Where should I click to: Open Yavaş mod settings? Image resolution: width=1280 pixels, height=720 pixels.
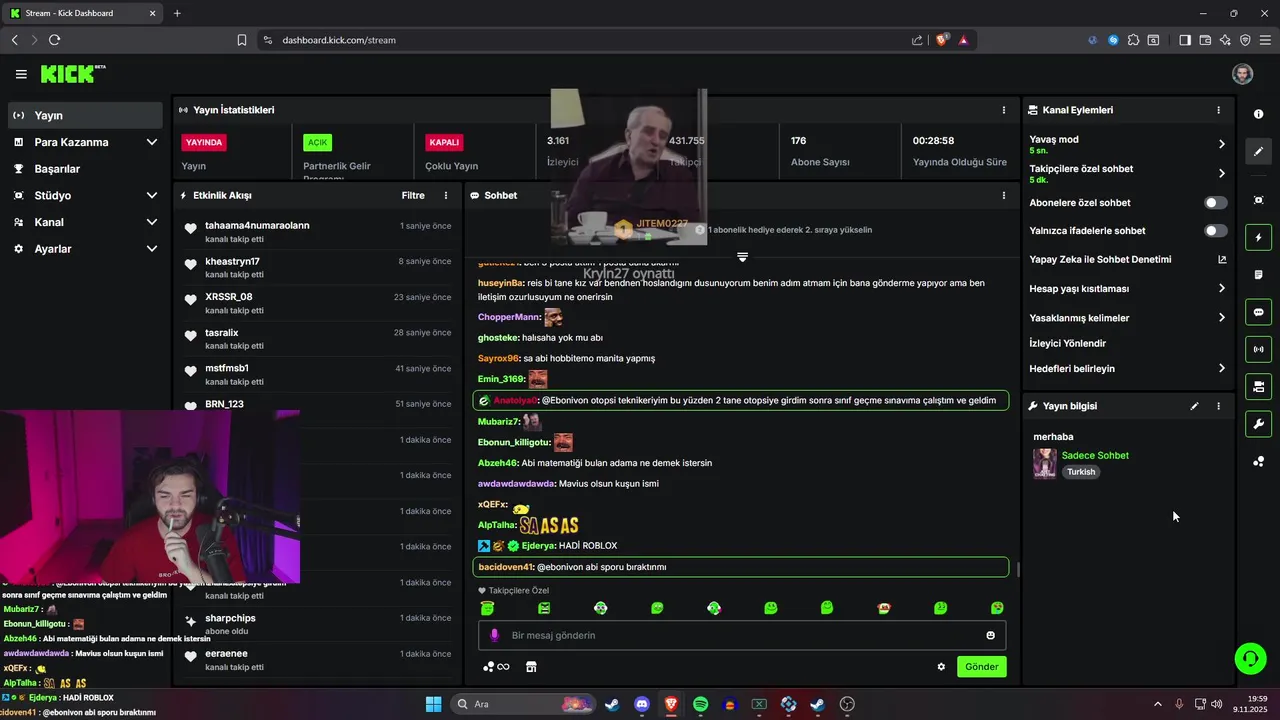point(1127,144)
